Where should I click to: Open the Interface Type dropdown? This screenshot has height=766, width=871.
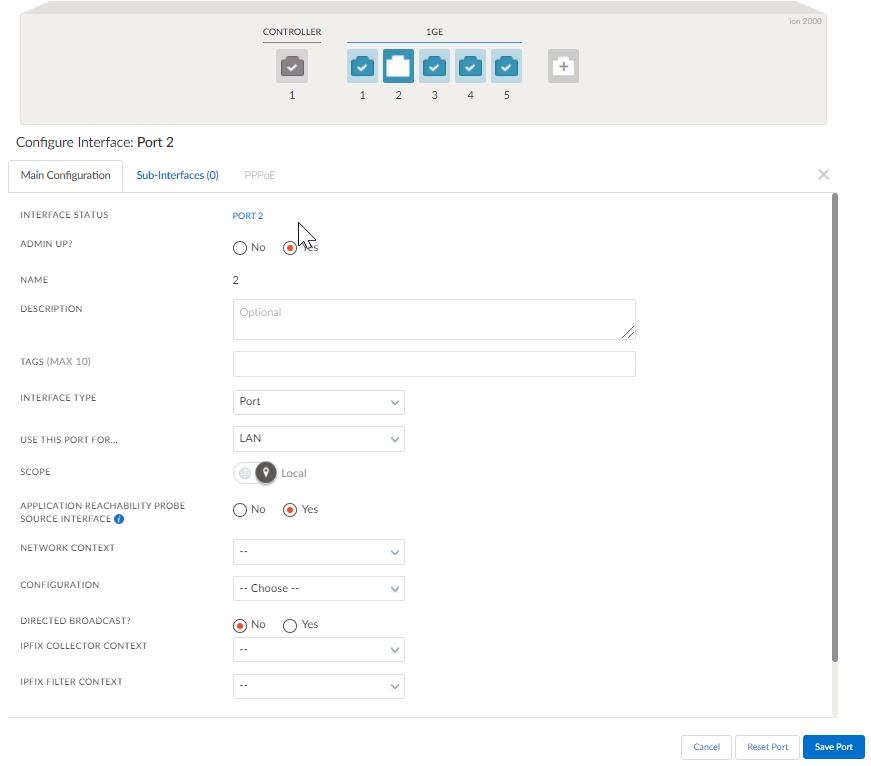pyautogui.click(x=318, y=402)
